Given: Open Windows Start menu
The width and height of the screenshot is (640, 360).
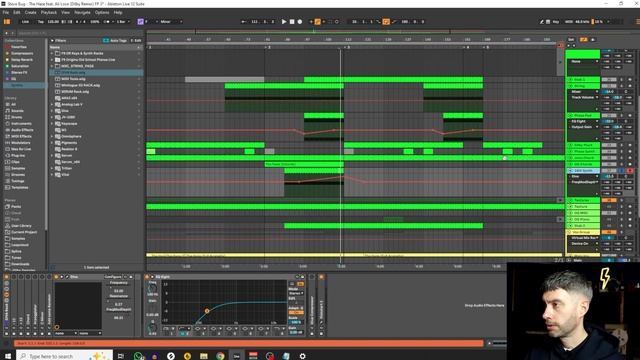Looking at the screenshot, I should click(x=7, y=356).
